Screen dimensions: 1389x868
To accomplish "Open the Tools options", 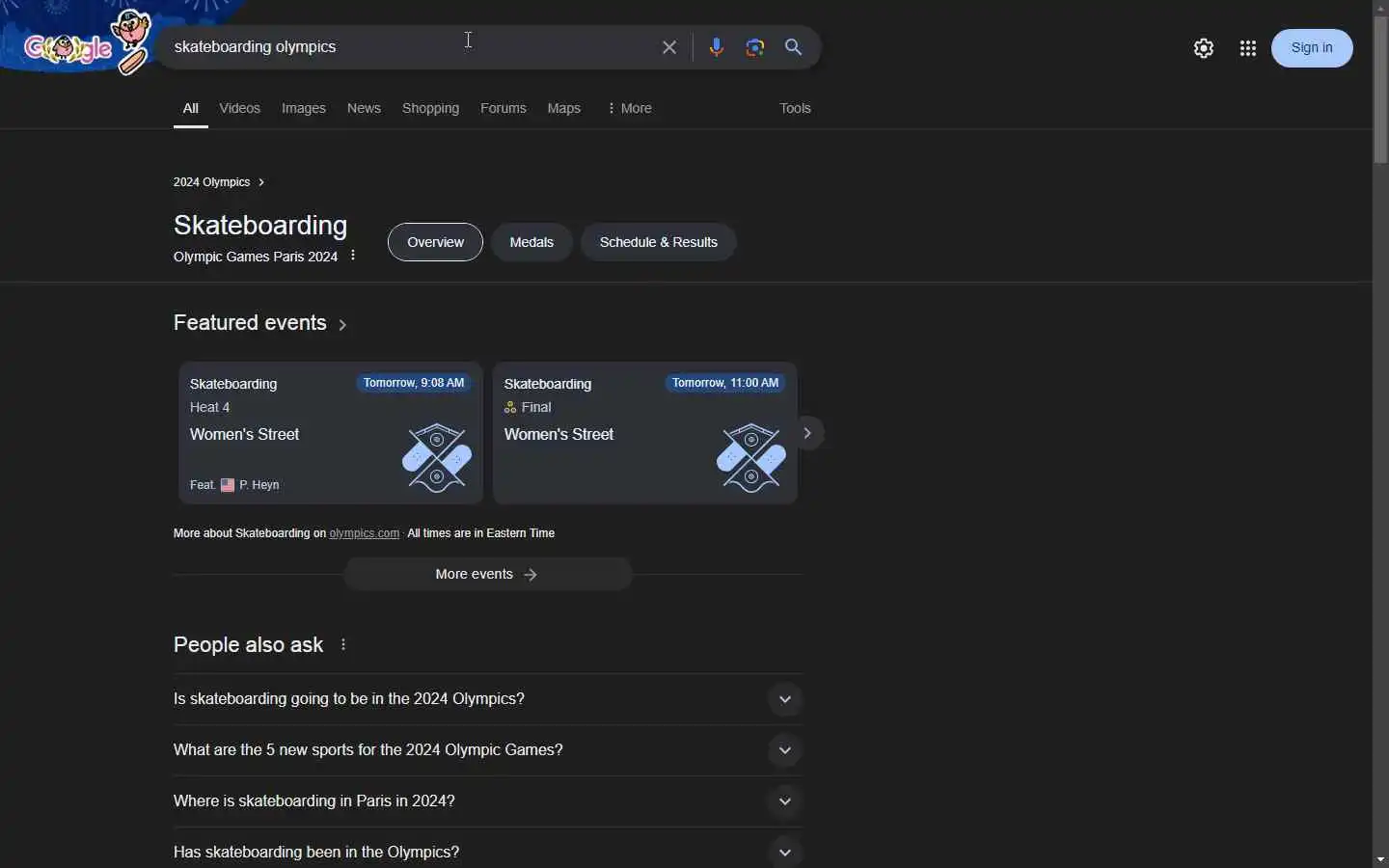I will (796, 108).
